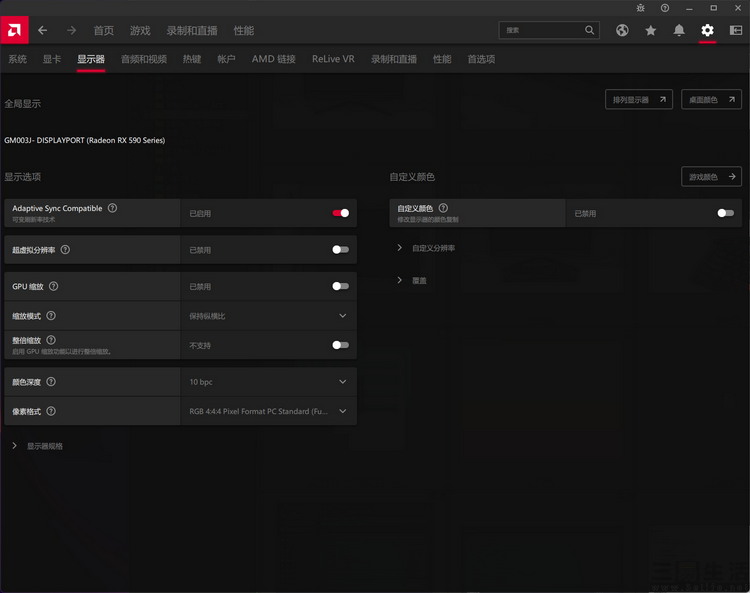This screenshot has height=593, width=750.
Task: Expand 覆盖 section
Action: click(x=412, y=280)
